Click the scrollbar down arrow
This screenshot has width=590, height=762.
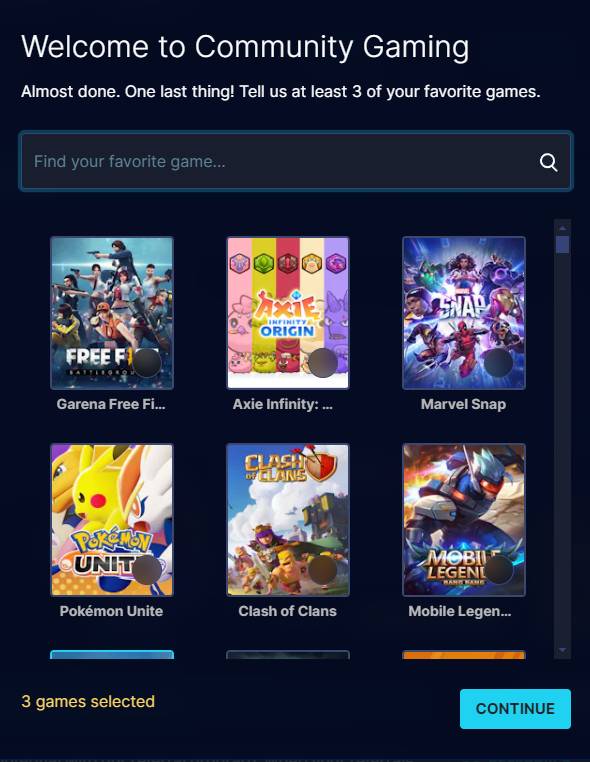(x=562, y=650)
